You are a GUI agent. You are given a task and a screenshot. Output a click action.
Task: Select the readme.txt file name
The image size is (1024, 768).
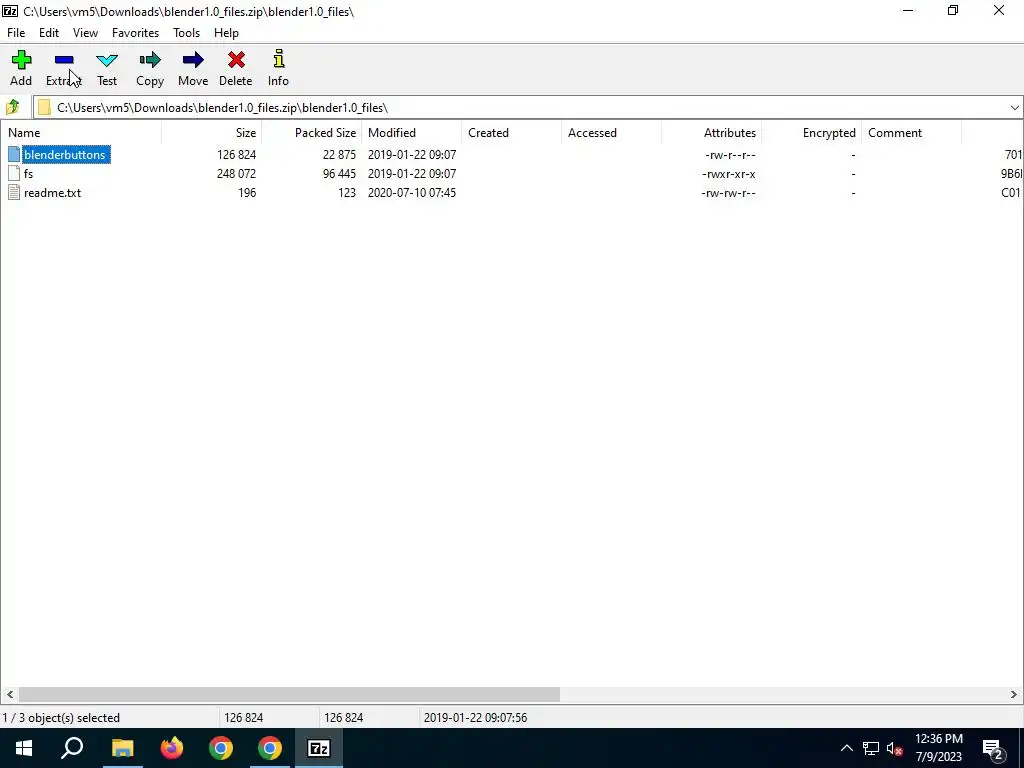click(52, 193)
